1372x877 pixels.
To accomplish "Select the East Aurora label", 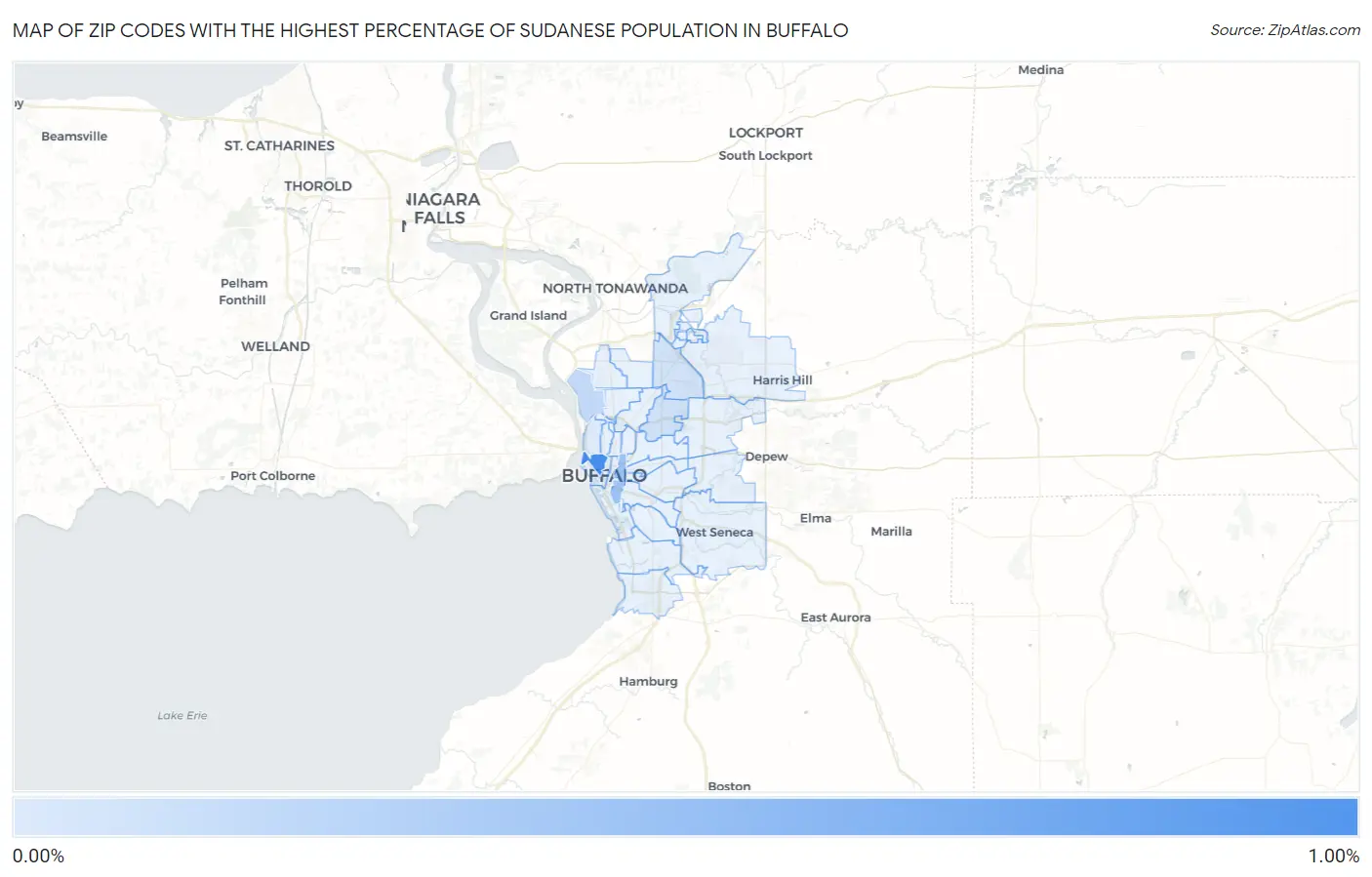I will pyautogui.click(x=835, y=618).
